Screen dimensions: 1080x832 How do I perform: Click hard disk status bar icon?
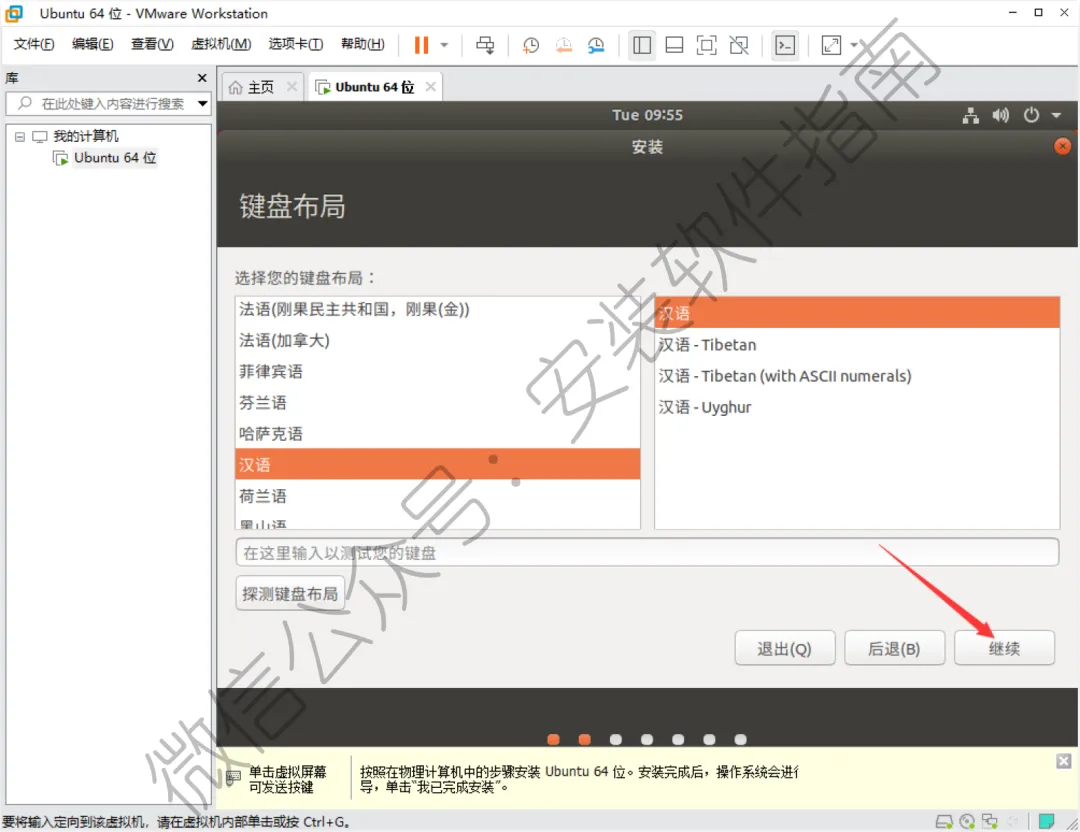point(944,821)
